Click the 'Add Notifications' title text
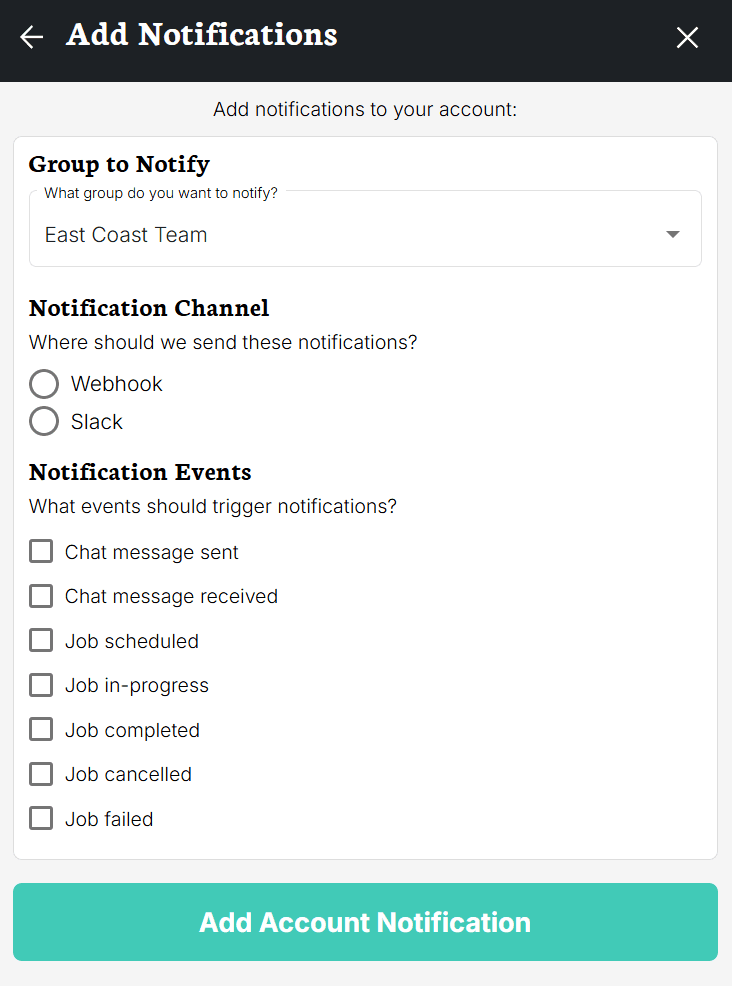Image resolution: width=732 pixels, height=986 pixels. (201, 35)
